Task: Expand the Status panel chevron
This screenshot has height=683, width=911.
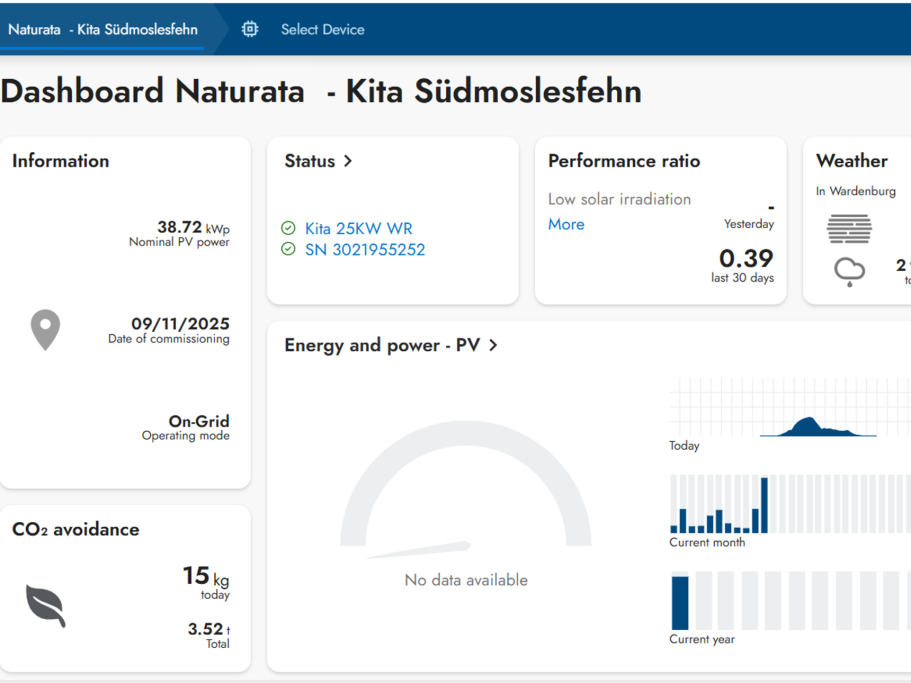Action: (x=348, y=161)
